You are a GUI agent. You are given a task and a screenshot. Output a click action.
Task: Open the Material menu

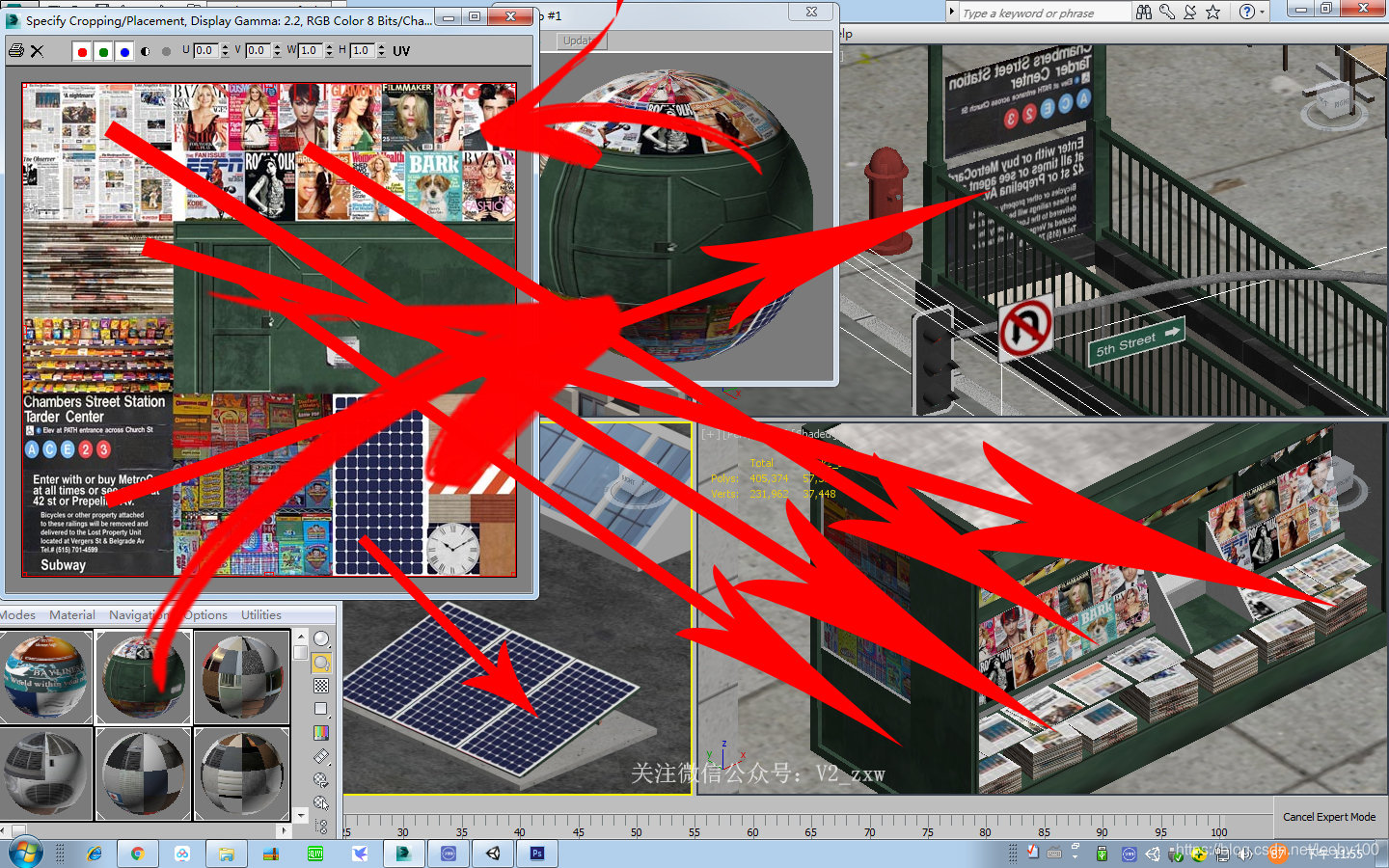[72, 614]
